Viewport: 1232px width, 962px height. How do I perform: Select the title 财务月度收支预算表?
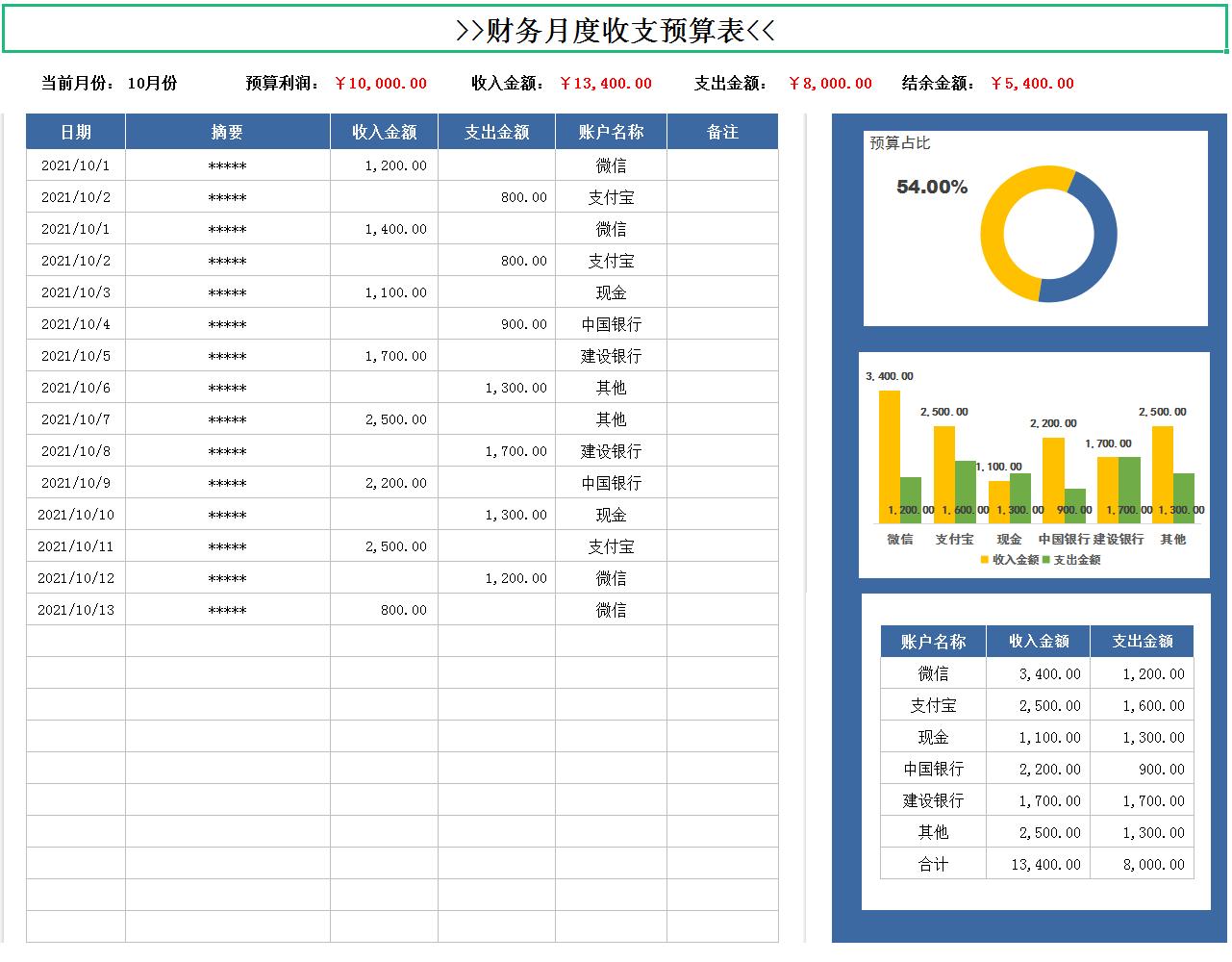pyautogui.click(x=616, y=30)
